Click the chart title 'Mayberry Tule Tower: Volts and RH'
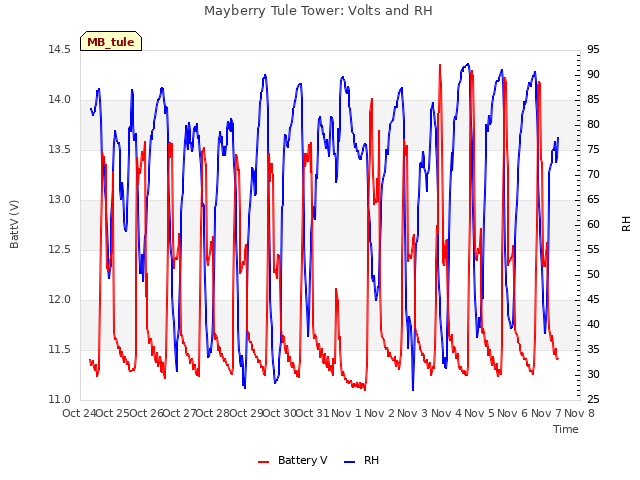640x480 pixels. [x=318, y=11]
